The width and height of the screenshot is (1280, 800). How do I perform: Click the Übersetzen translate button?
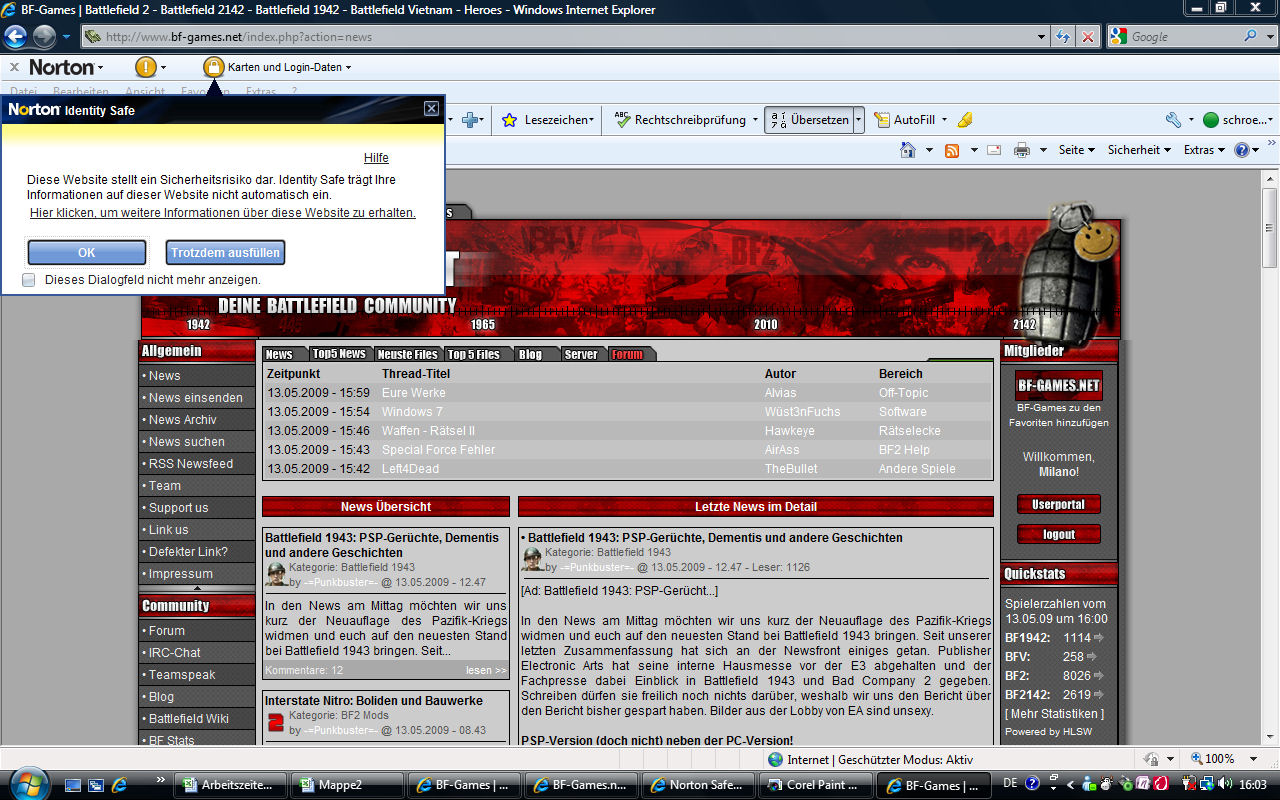[808, 120]
